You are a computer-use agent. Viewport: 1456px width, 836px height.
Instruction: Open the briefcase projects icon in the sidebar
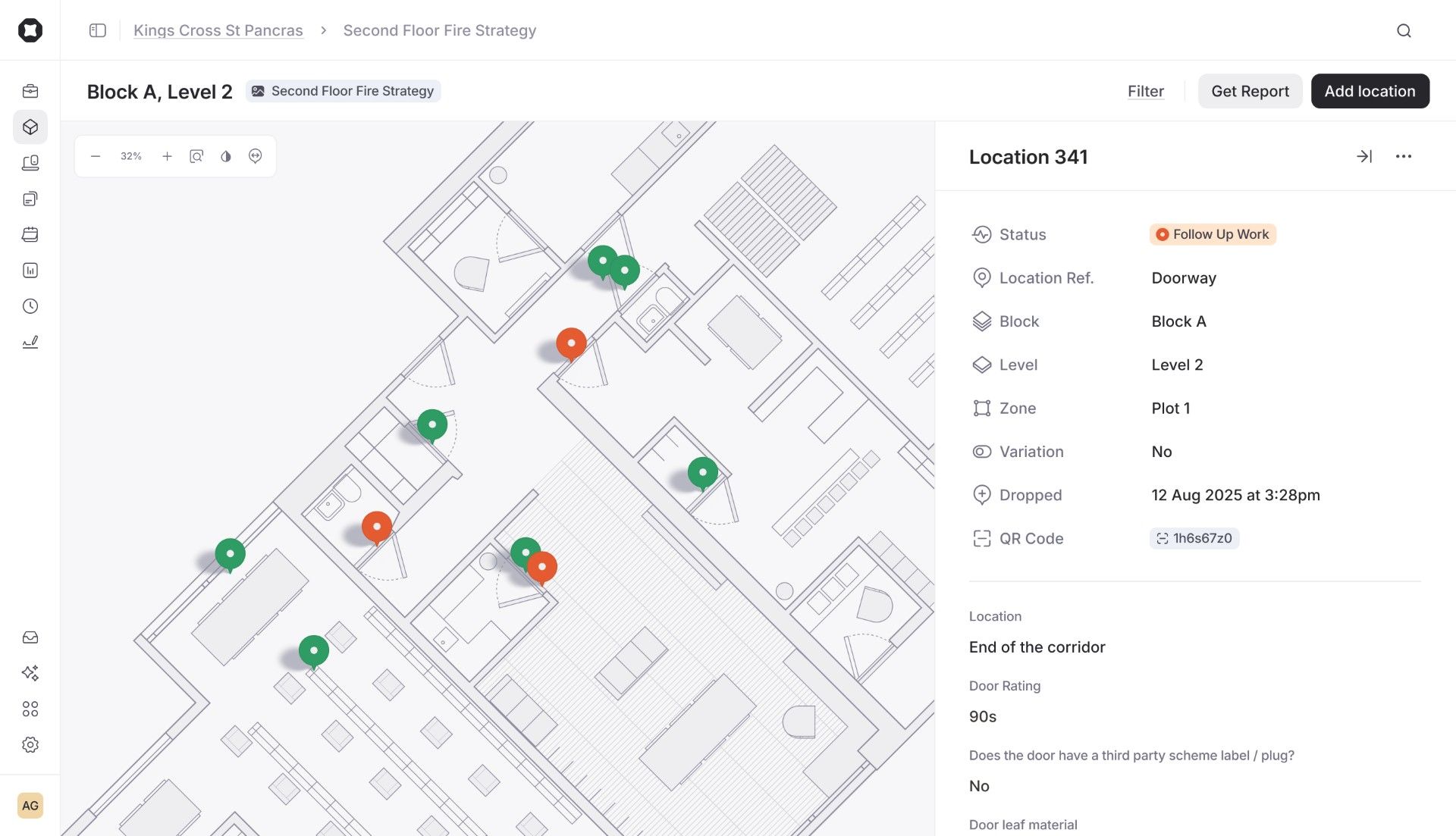tap(30, 91)
